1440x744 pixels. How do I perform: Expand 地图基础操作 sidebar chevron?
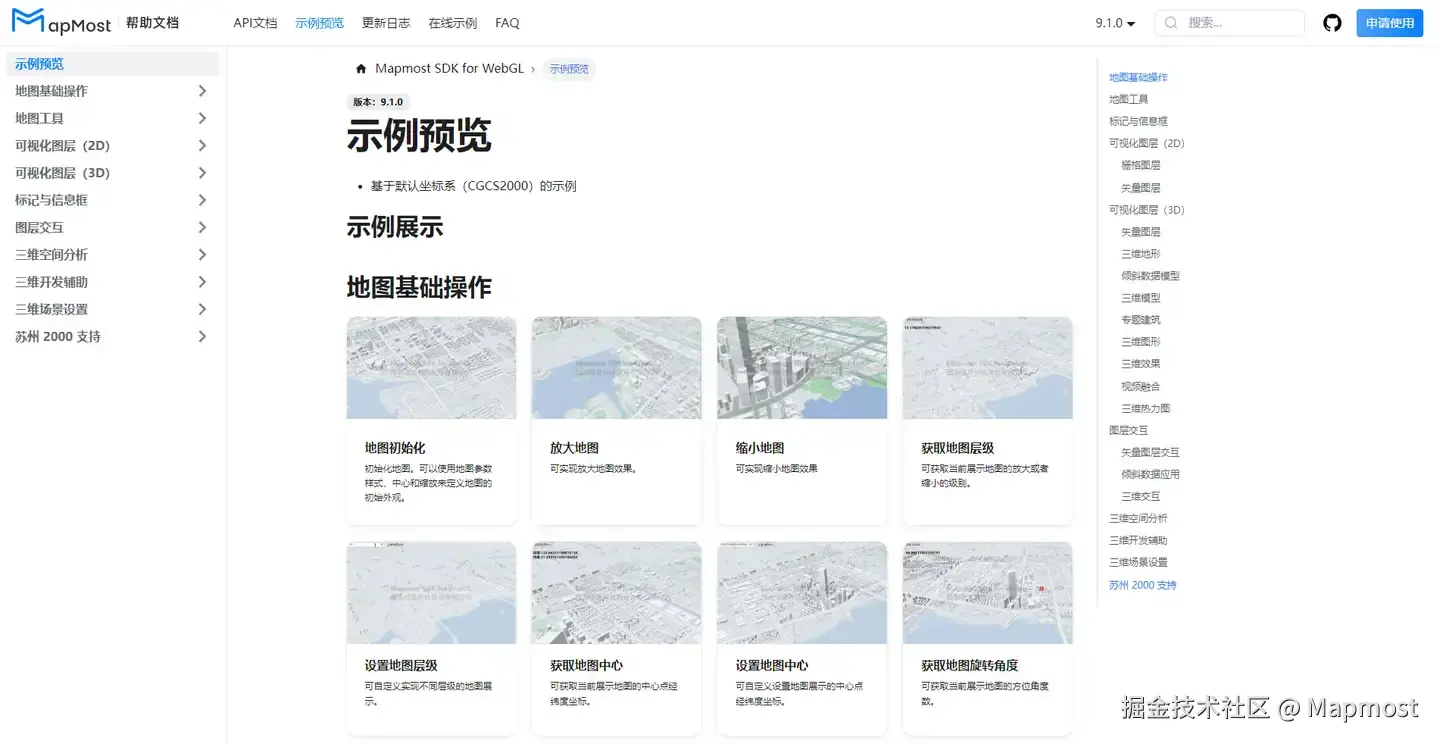pos(202,91)
